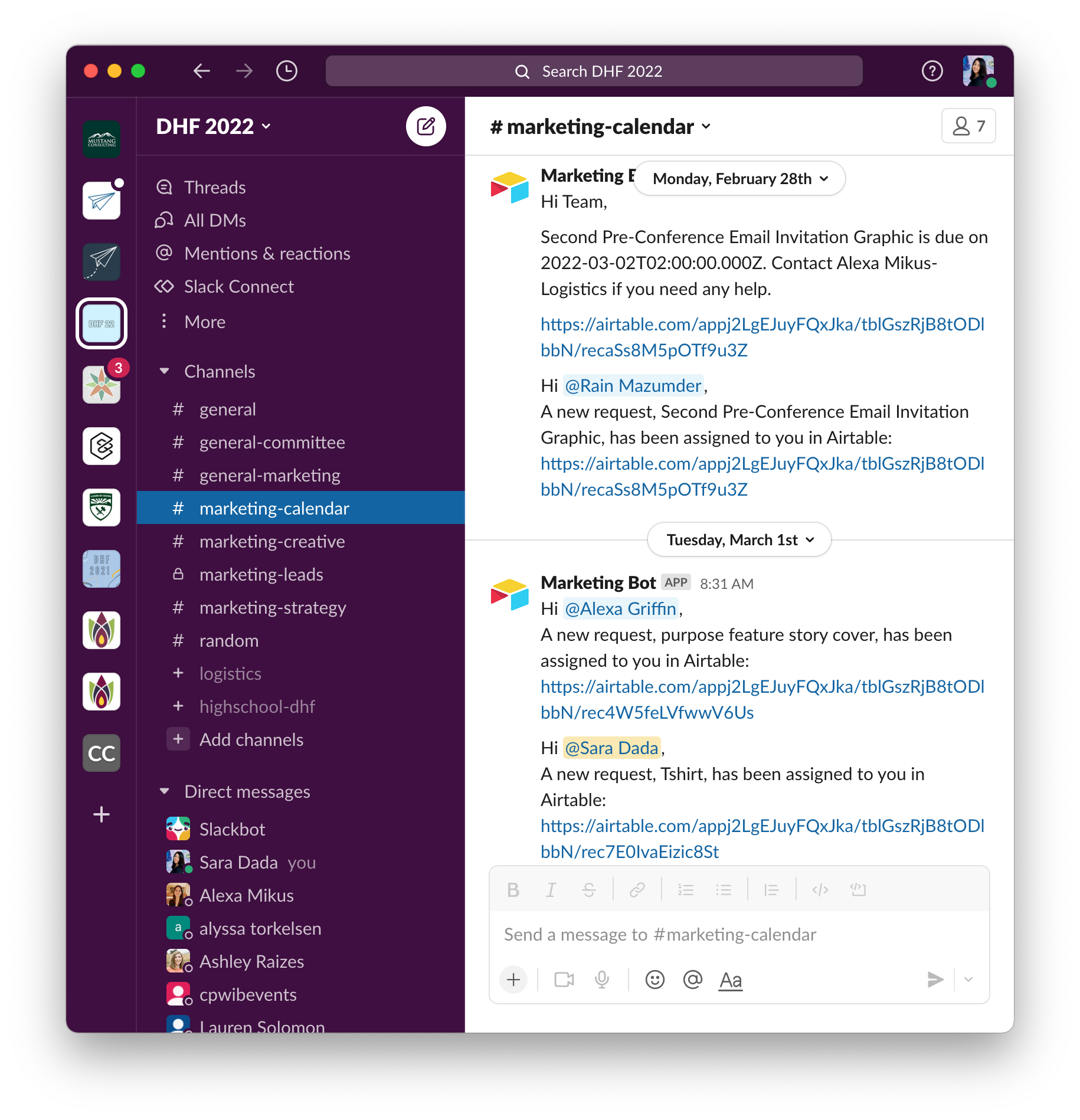Screen dimensions: 1080x1120
Task: Toggle strikethrough formatting in the composer
Action: click(x=589, y=890)
